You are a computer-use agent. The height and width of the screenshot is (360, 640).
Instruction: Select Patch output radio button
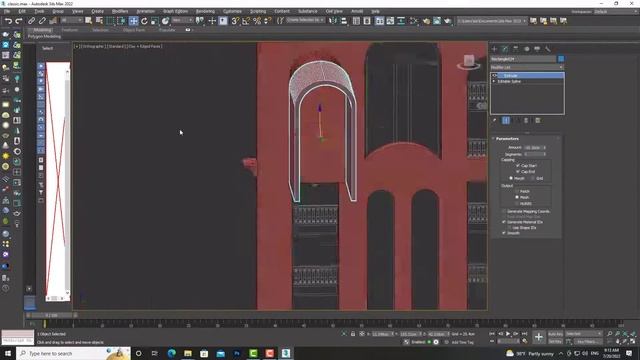(x=517, y=191)
